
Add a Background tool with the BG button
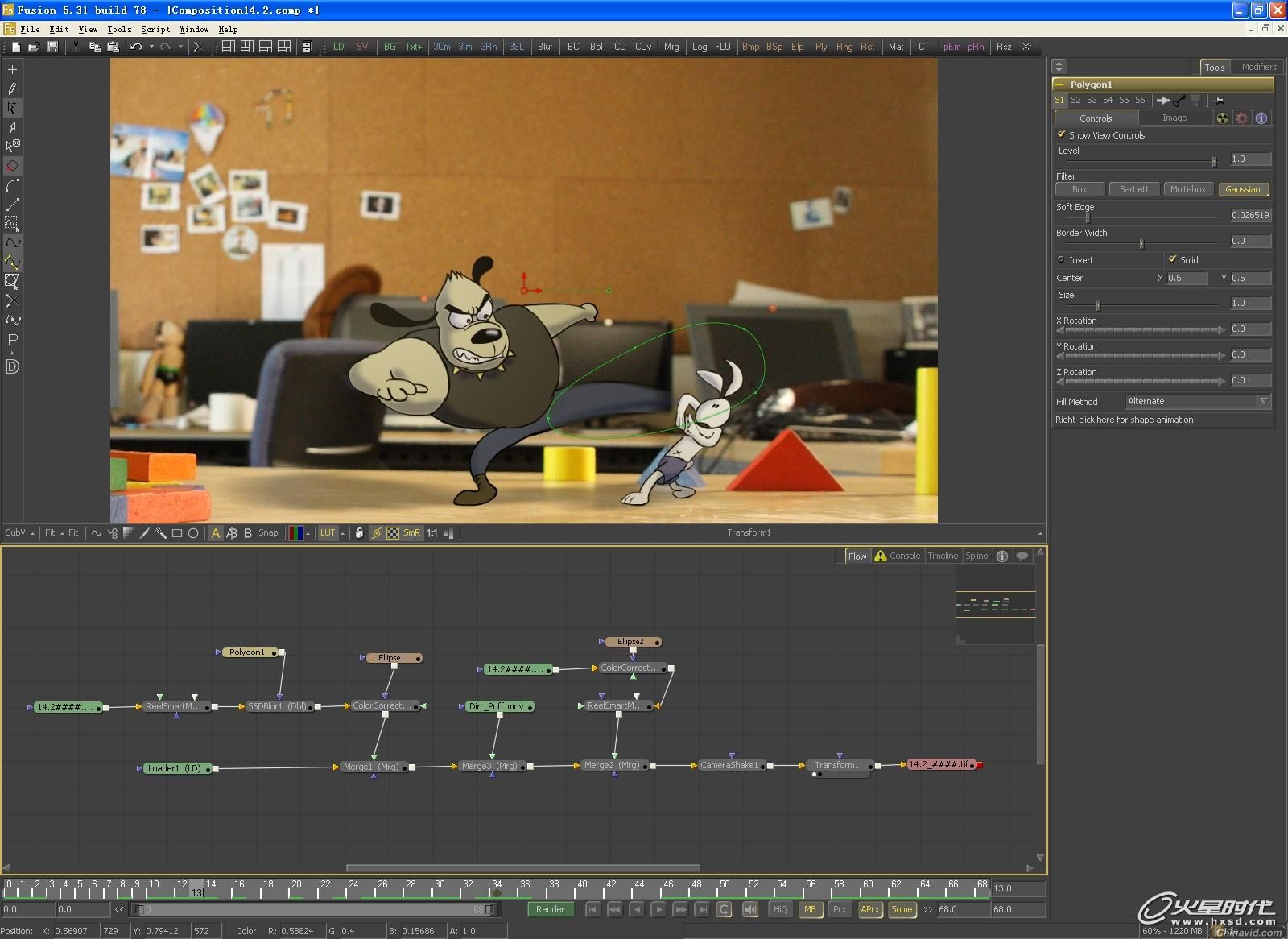[x=390, y=47]
